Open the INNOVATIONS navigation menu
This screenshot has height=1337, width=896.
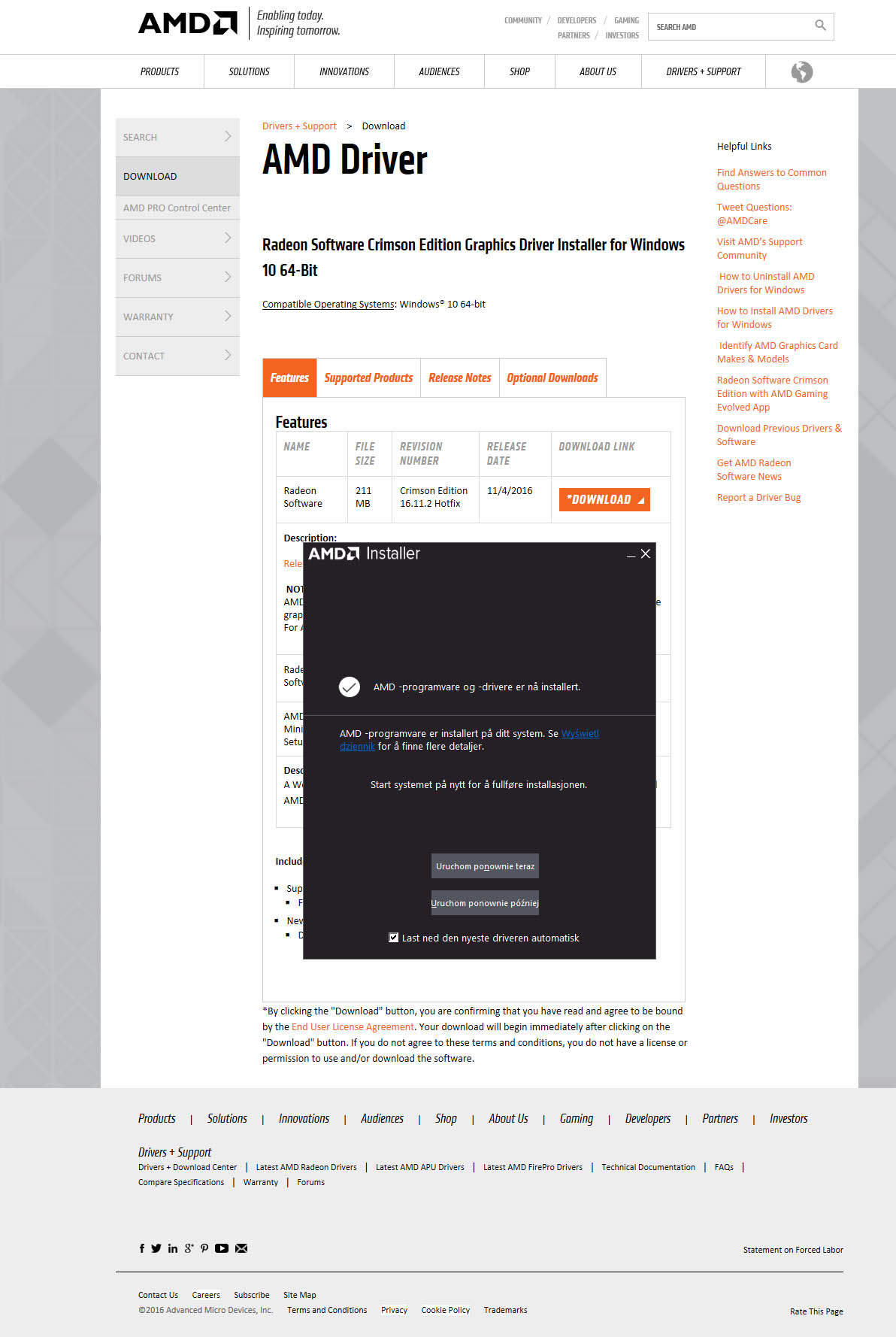coord(344,71)
